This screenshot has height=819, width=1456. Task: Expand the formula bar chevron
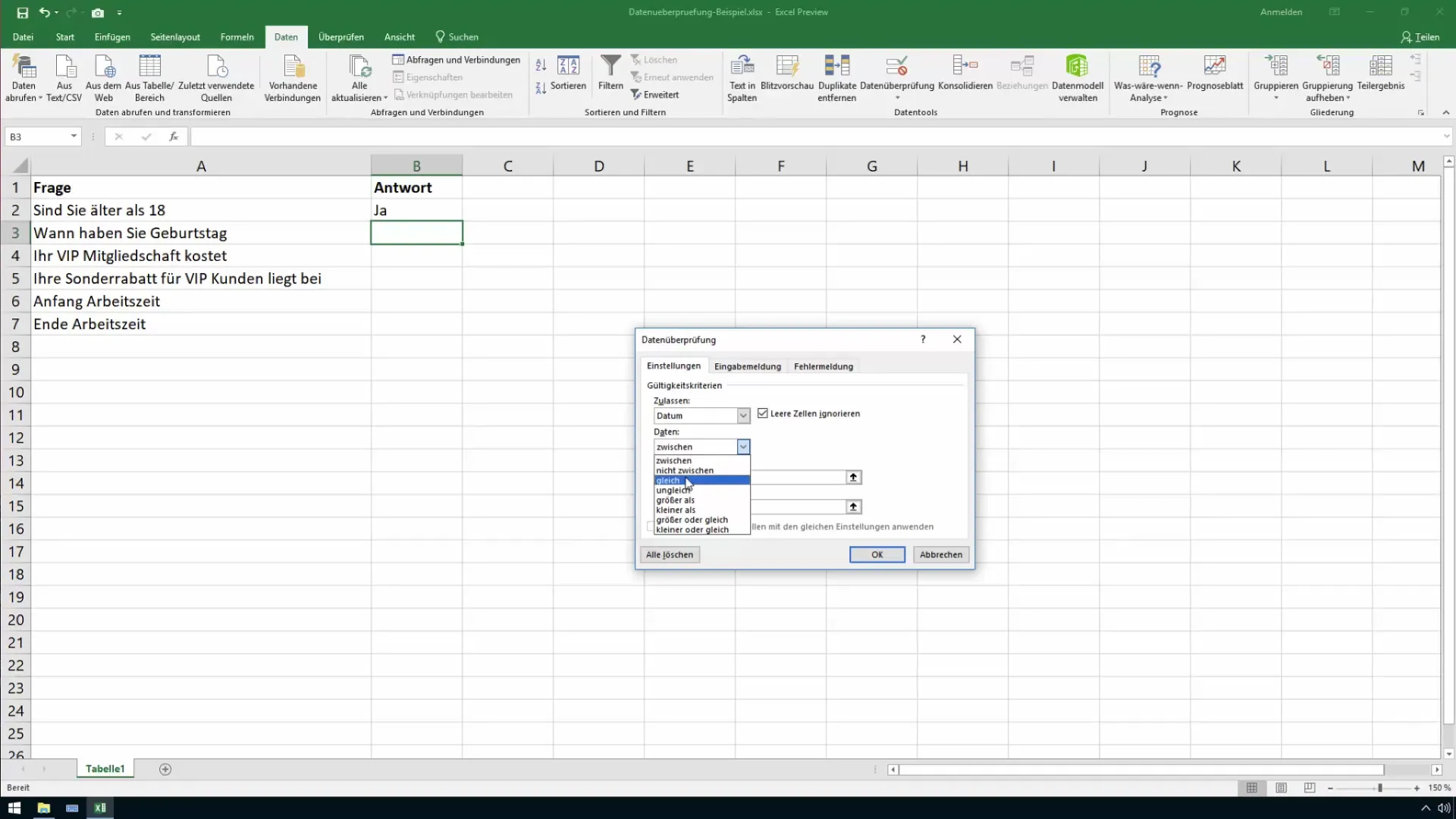1446,136
